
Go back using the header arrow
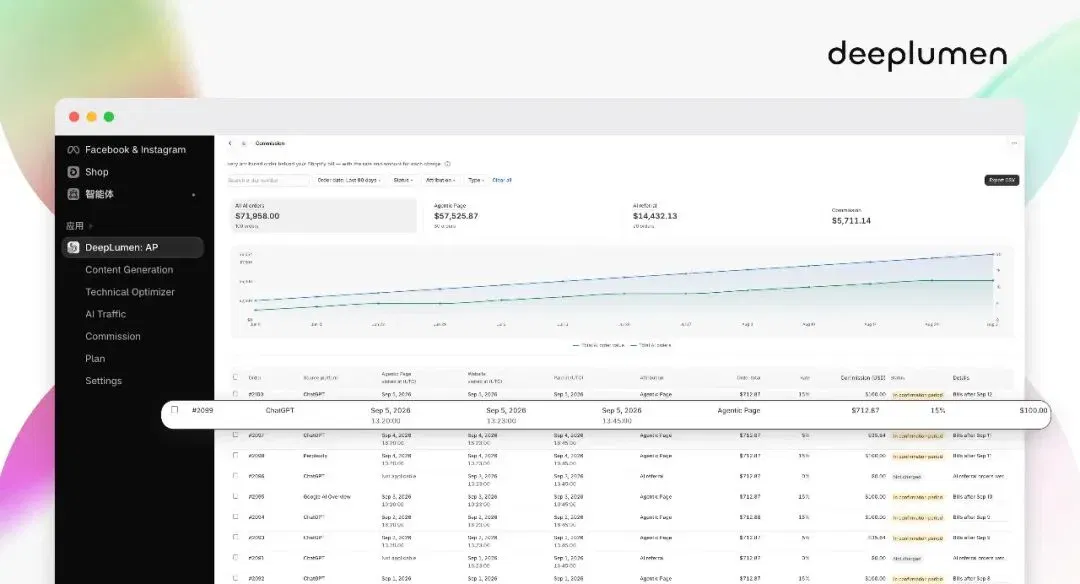click(x=230, y=143)
